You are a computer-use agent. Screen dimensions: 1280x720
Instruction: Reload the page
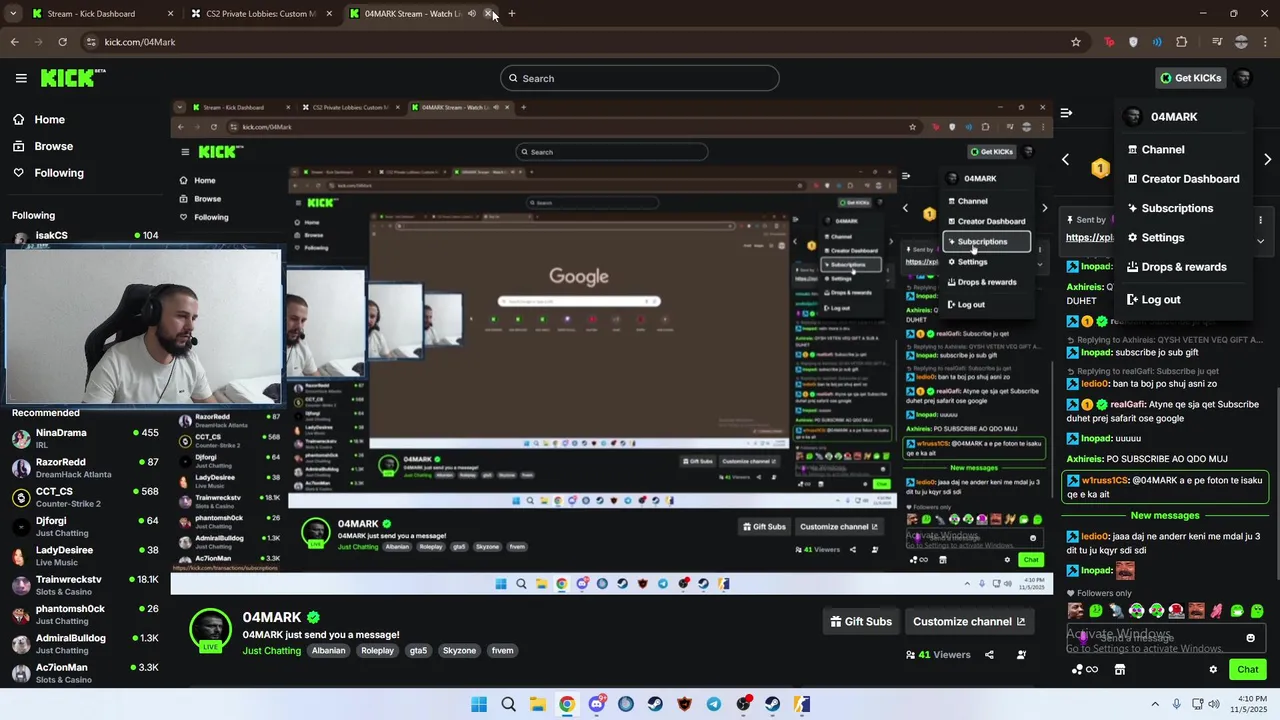(62, 42)
